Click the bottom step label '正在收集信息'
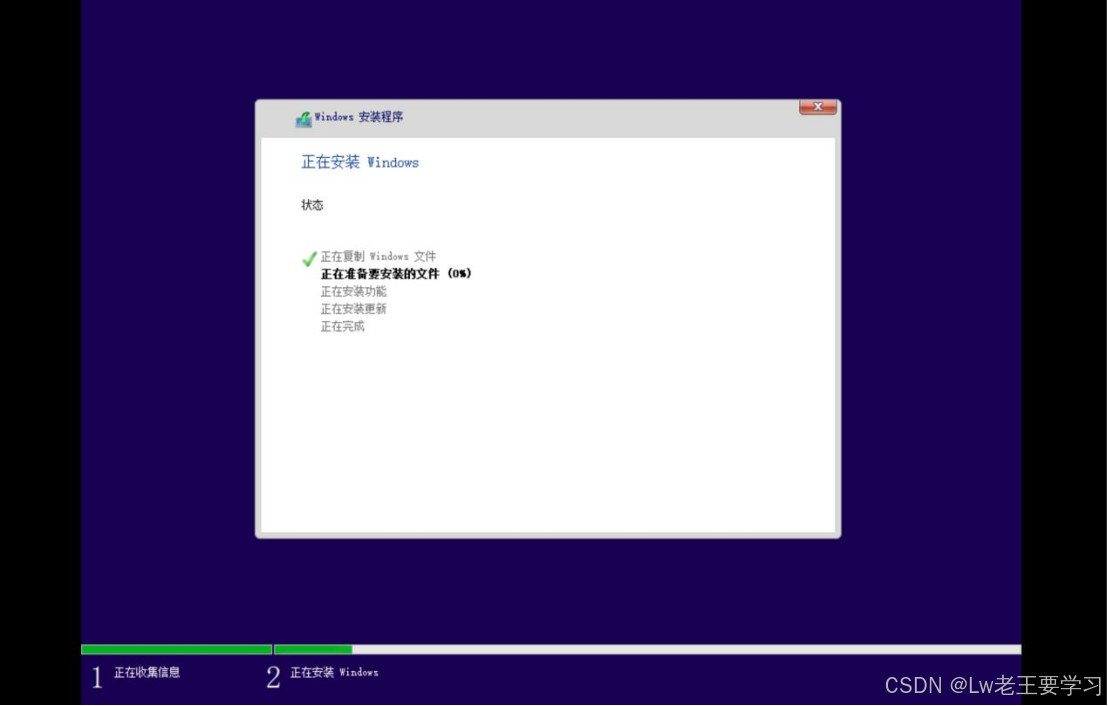Screen dimensions: 1108x706 pos(147,672)
